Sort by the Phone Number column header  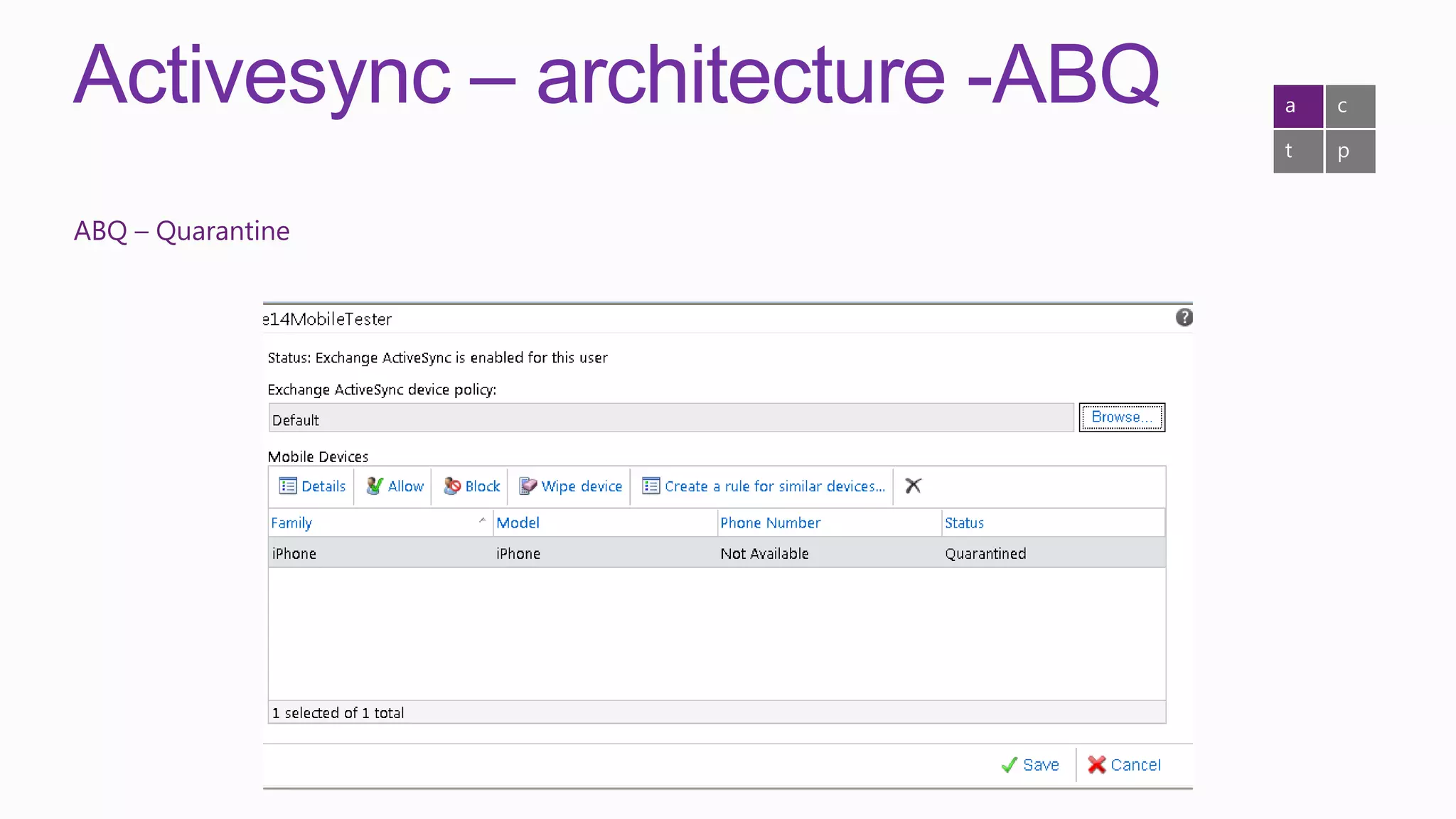(x=829, y=523)
